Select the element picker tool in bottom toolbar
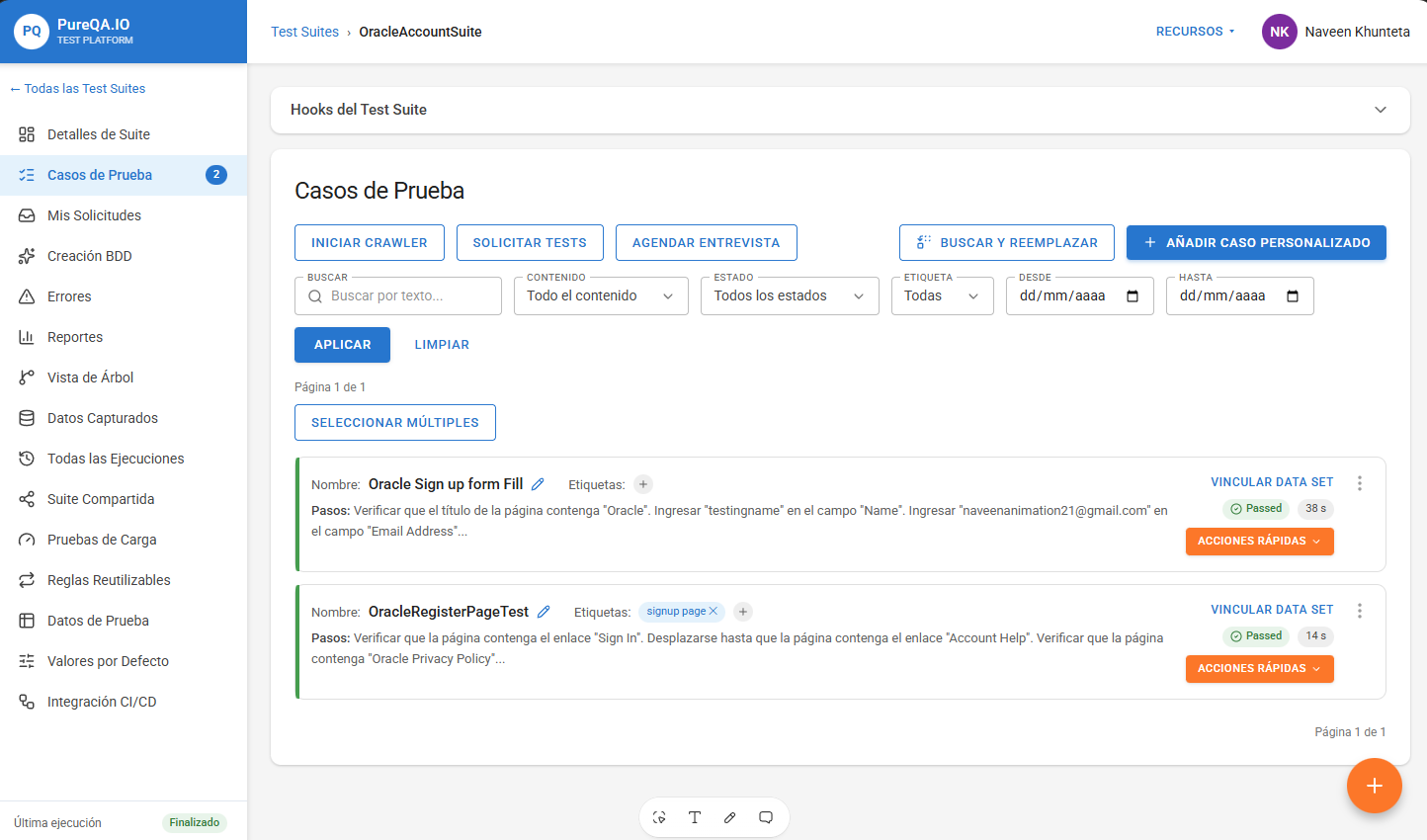Image resolution: width=1427 pixels, height=840 pixels. pyautogui.click(x=659, y=817)
